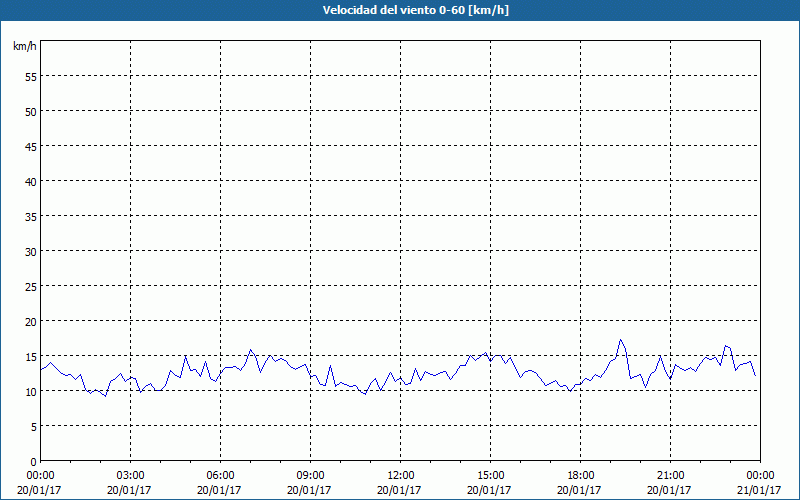Click the y-axis value 45
This screenshot has height=500, width=800.
coord(31,146)
